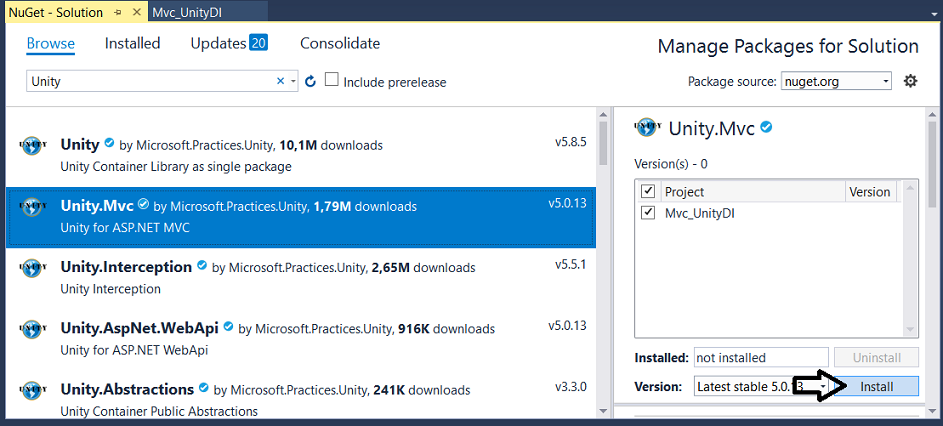The width and height of the screenshot is (943, 426).
Task: Click the Version column header
Action: point(870,192)
